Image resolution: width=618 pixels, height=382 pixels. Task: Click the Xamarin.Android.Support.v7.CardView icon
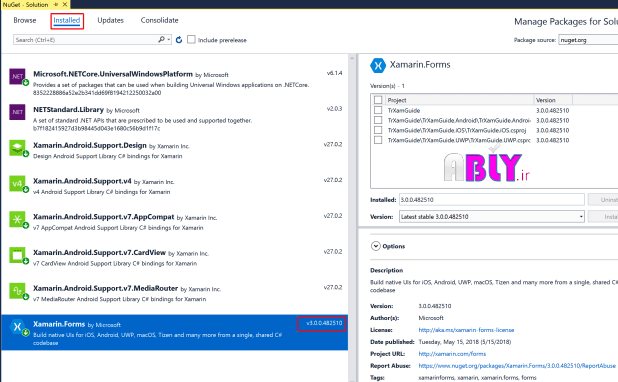(17, 255)
